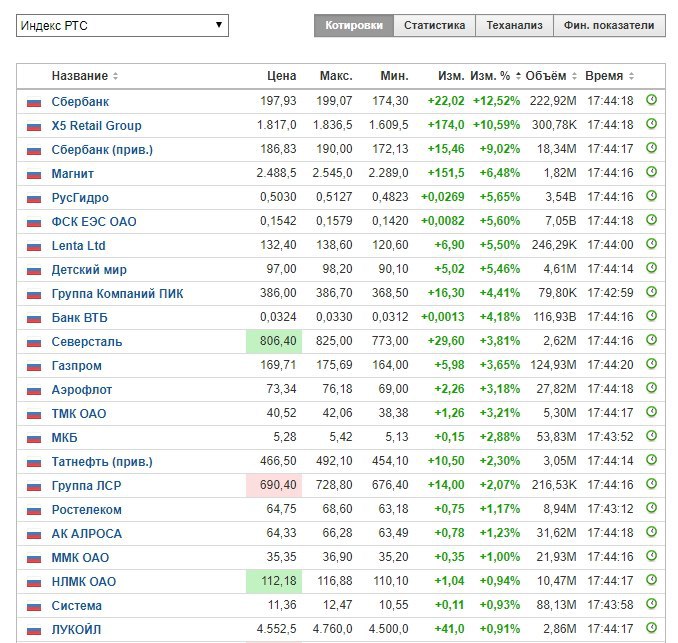This screenshot has width=678, height=643.
Task: Click the clock icon in Аэрофлот row
Action: [x=651, y=388]
